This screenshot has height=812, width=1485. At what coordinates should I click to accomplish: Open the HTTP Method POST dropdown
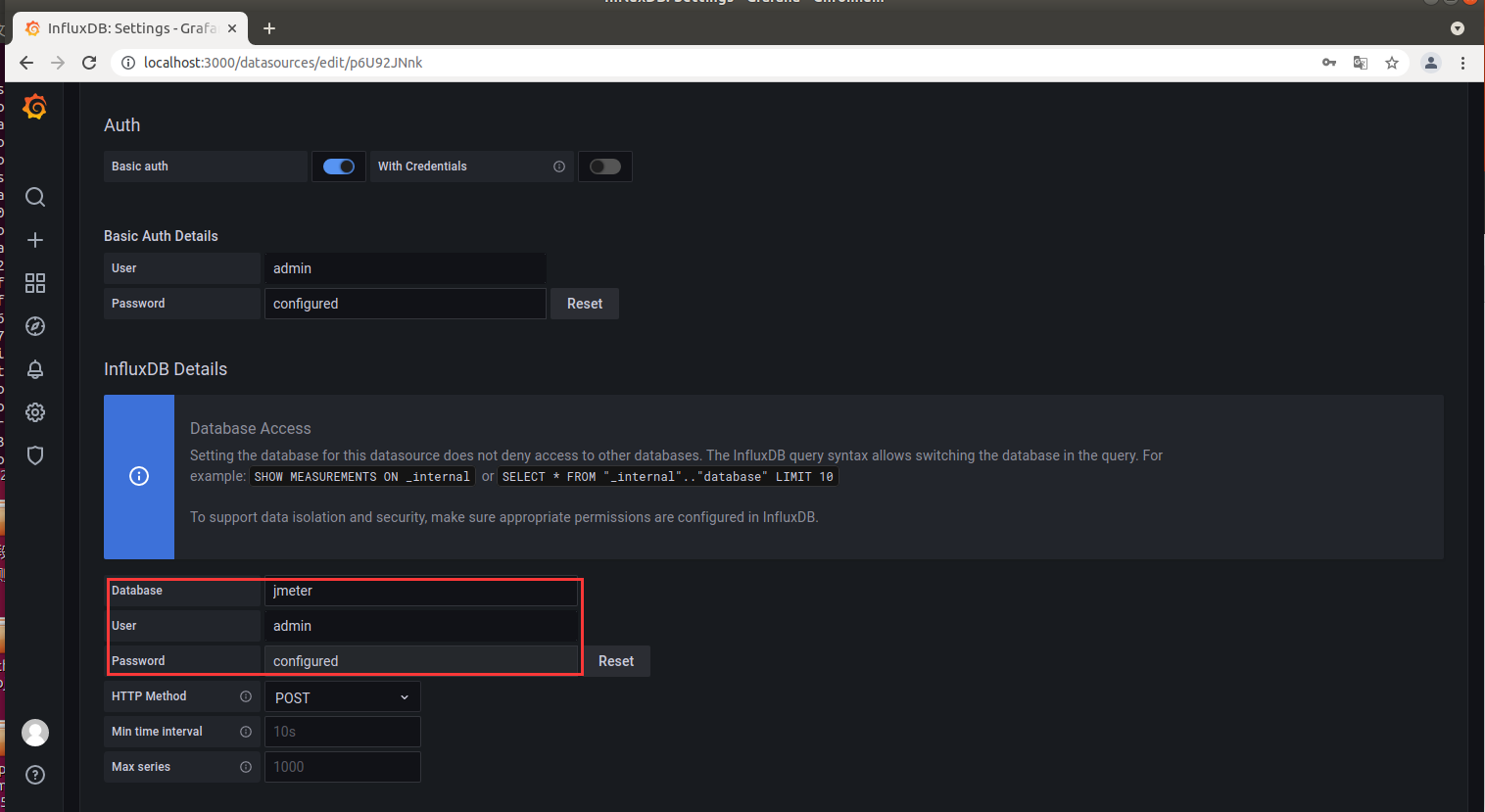(x=343, y=697)
